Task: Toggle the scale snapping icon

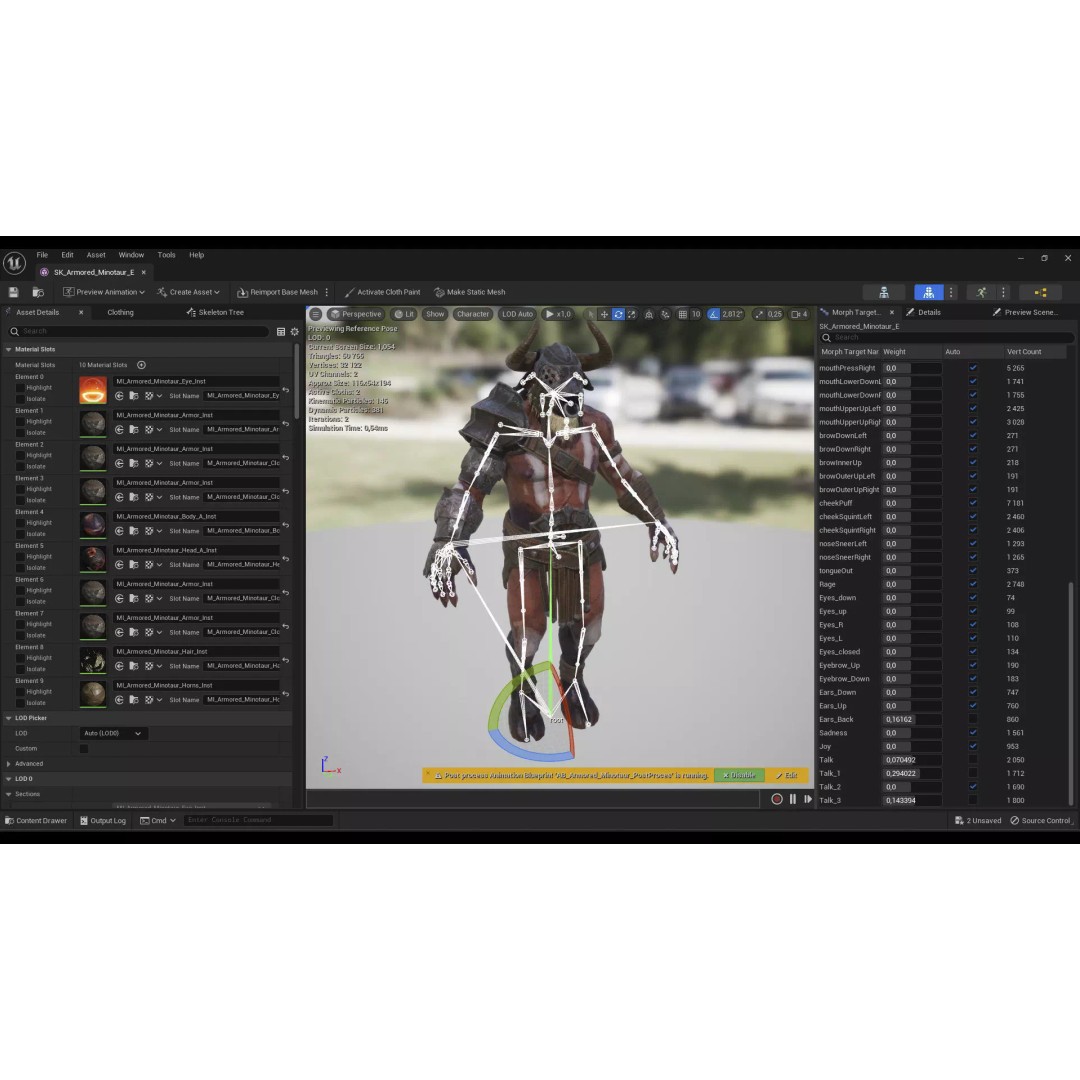Action: (759, 314)
